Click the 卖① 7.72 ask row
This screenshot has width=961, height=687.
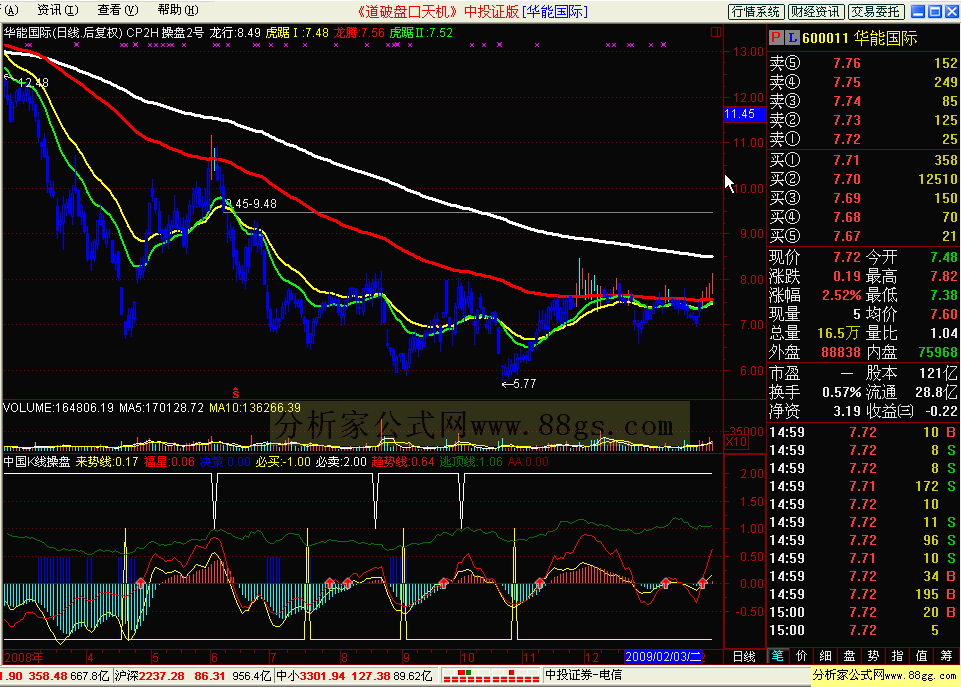click(x=863, y=139)
